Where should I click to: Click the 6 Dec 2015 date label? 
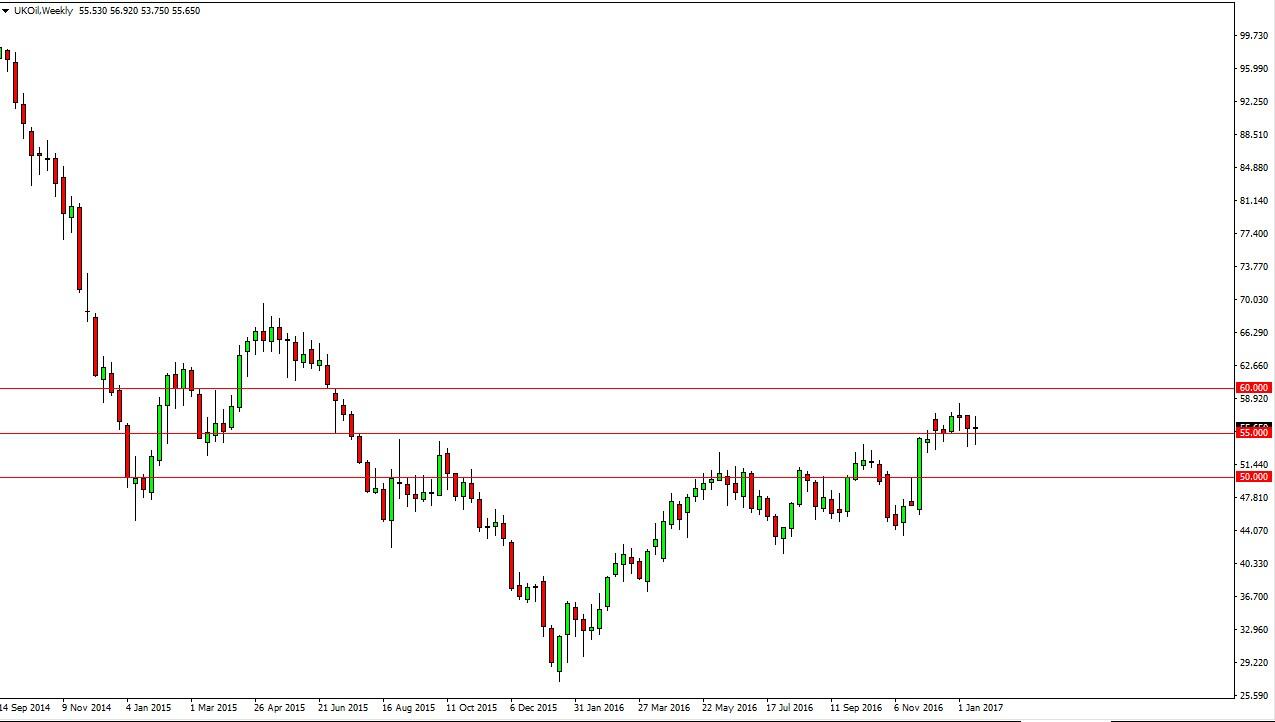click(x=533, y=708)
